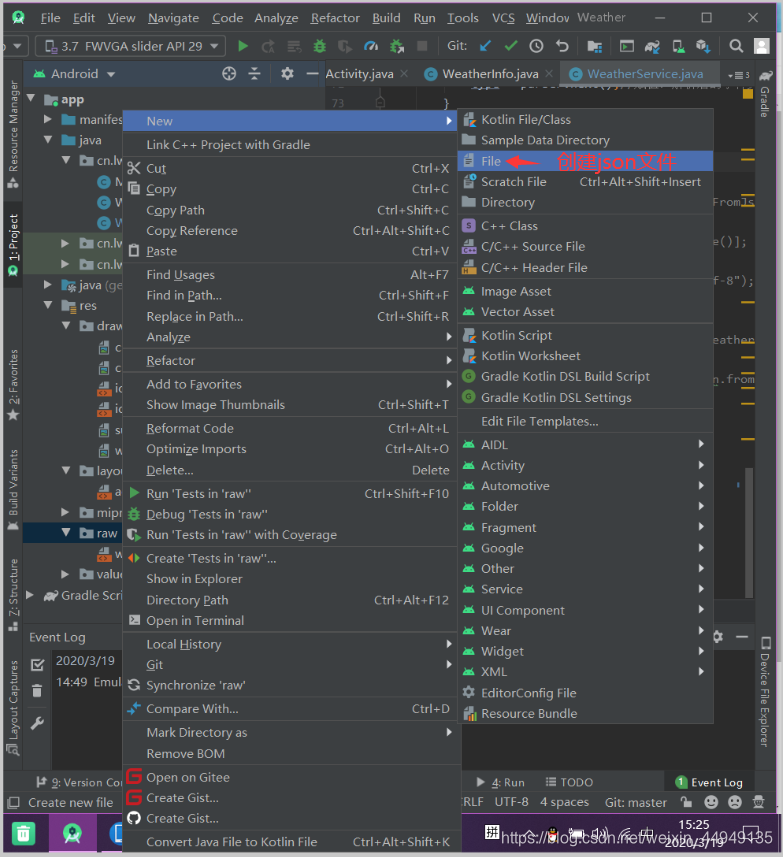Collapse all with the project panel icon

point(255,73)
